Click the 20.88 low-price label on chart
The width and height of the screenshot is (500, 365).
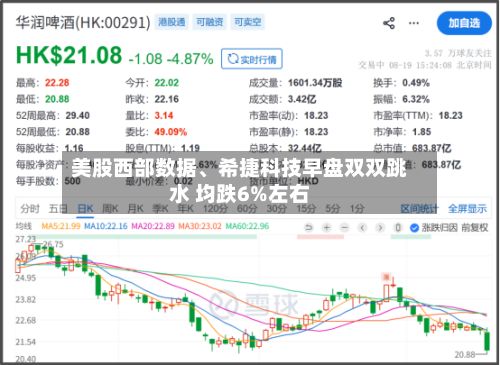coord(465,354)
